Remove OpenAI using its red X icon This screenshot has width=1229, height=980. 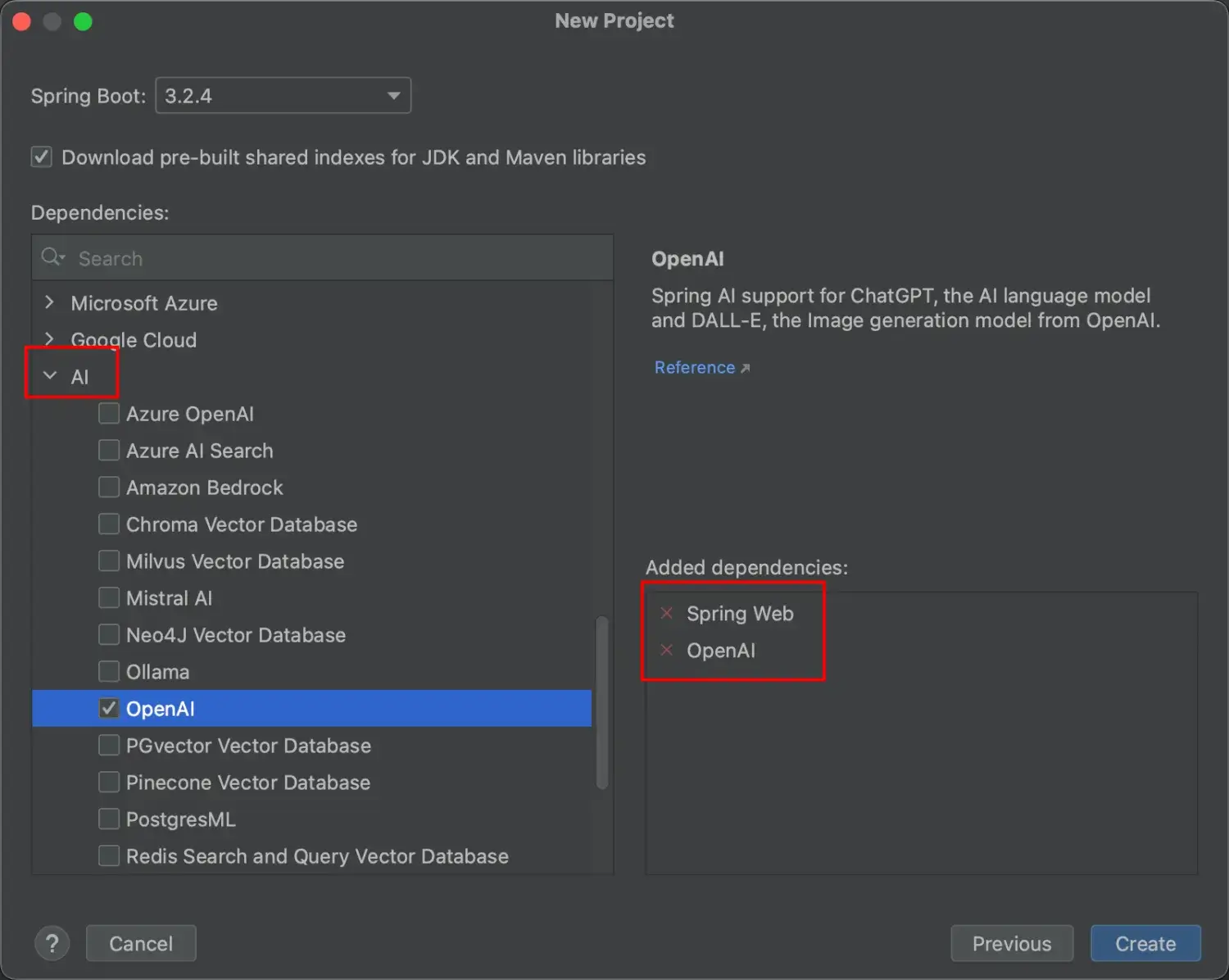pyautogui.click(x=667, y=650)
